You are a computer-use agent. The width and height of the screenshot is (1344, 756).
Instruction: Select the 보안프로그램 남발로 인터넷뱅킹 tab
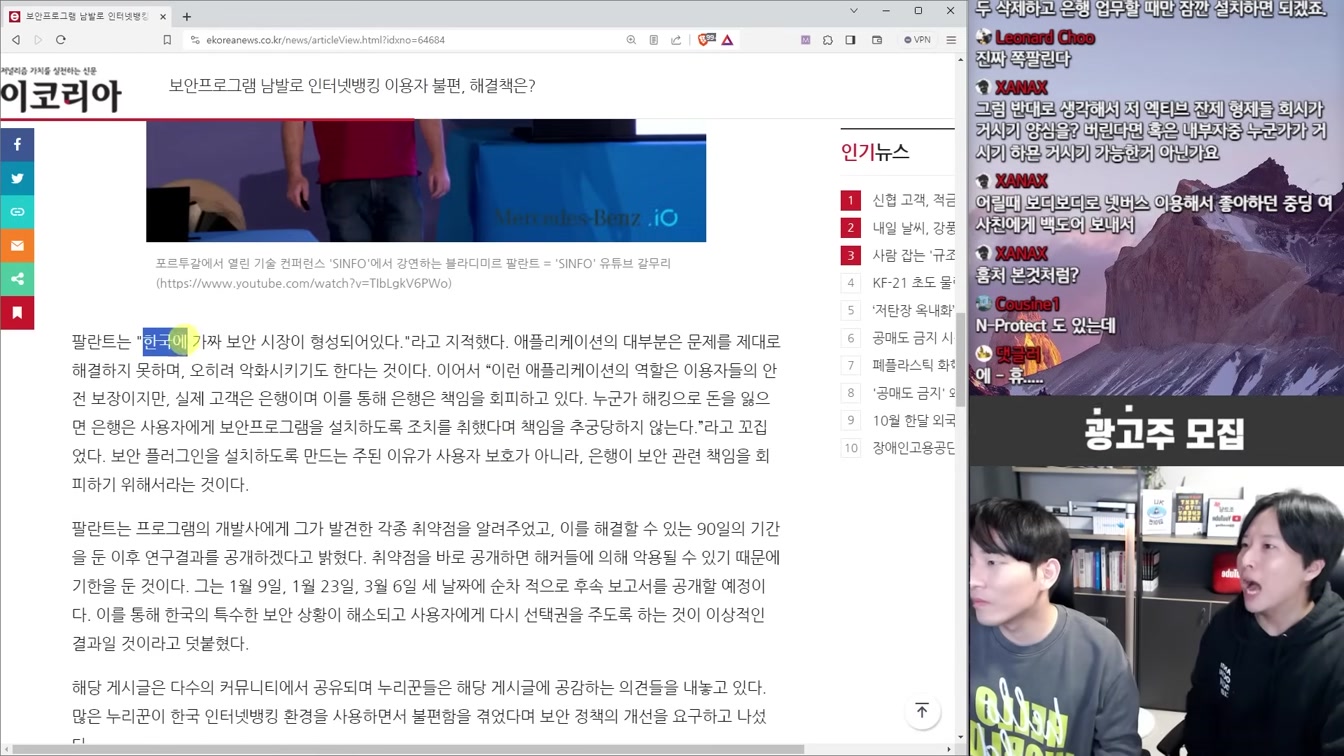(86, 16)
